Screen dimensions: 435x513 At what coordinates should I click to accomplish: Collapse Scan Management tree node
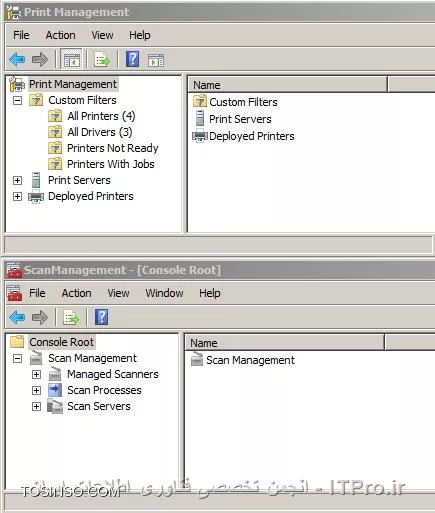(17, 359)
